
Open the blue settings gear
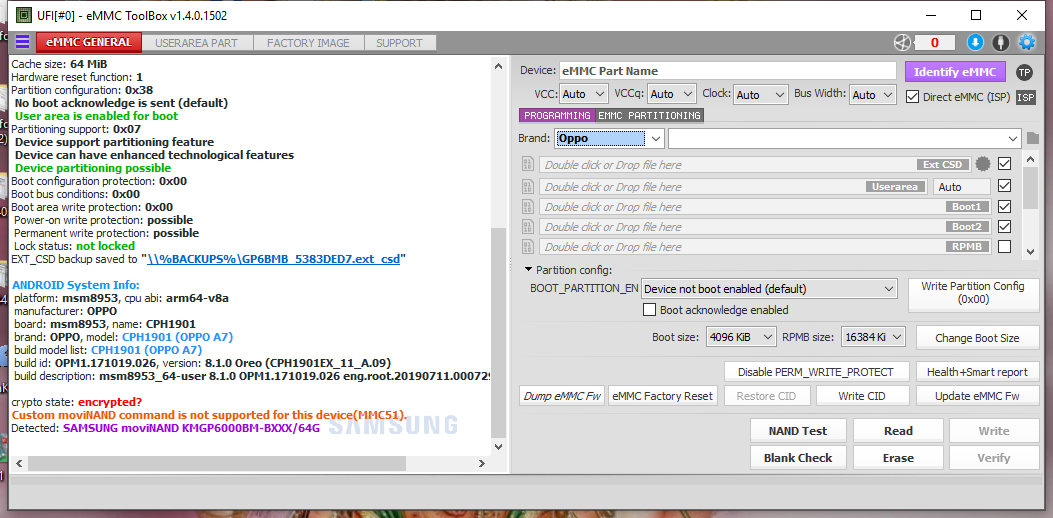[x=1027, y=42]
